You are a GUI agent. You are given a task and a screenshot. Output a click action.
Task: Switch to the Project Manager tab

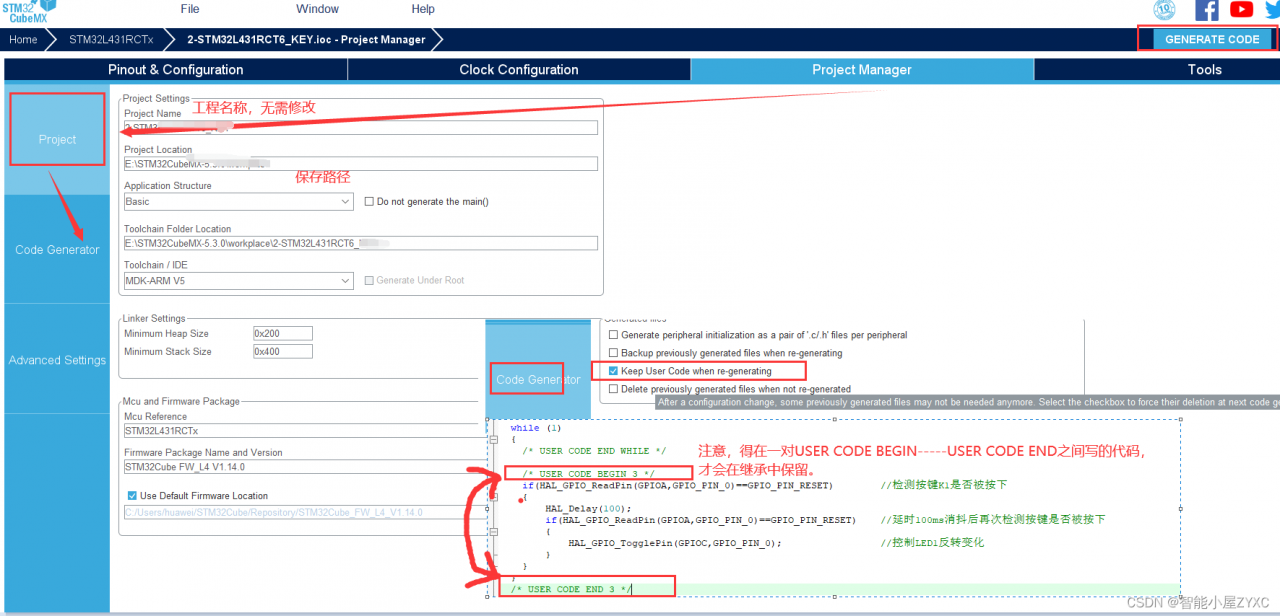[862, 70]
